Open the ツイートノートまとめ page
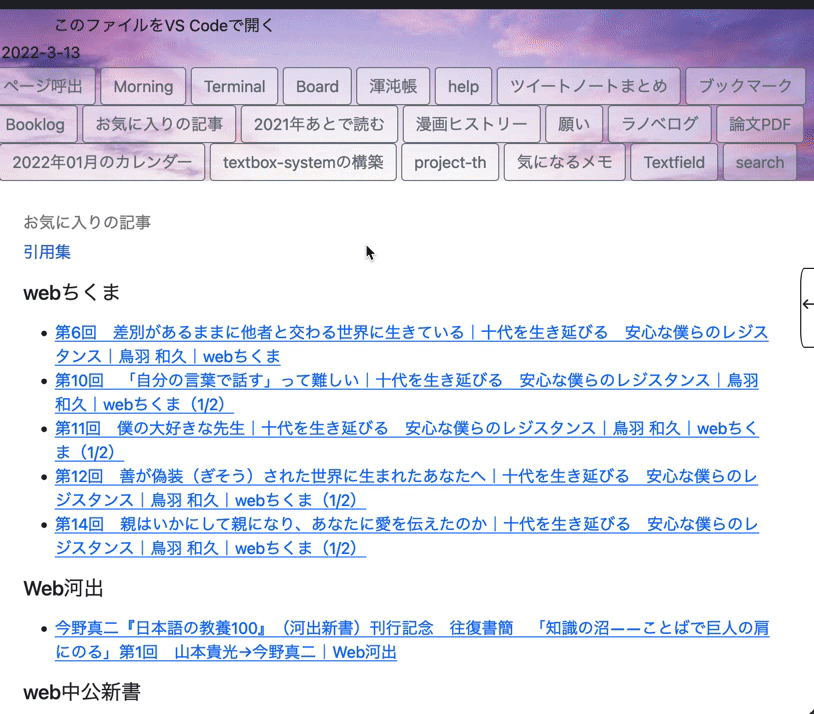This screenshot has width=814, height=714. click(589, 86)
